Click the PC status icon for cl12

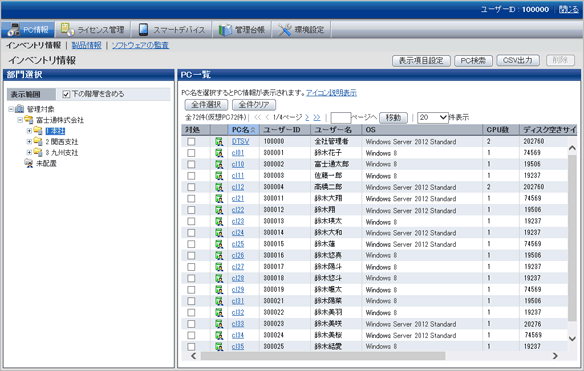click(x=219, y=187)
